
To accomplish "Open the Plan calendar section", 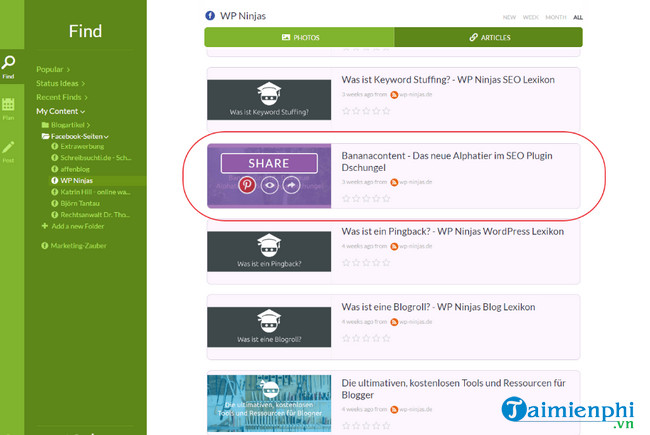I will tap(8, 108).
